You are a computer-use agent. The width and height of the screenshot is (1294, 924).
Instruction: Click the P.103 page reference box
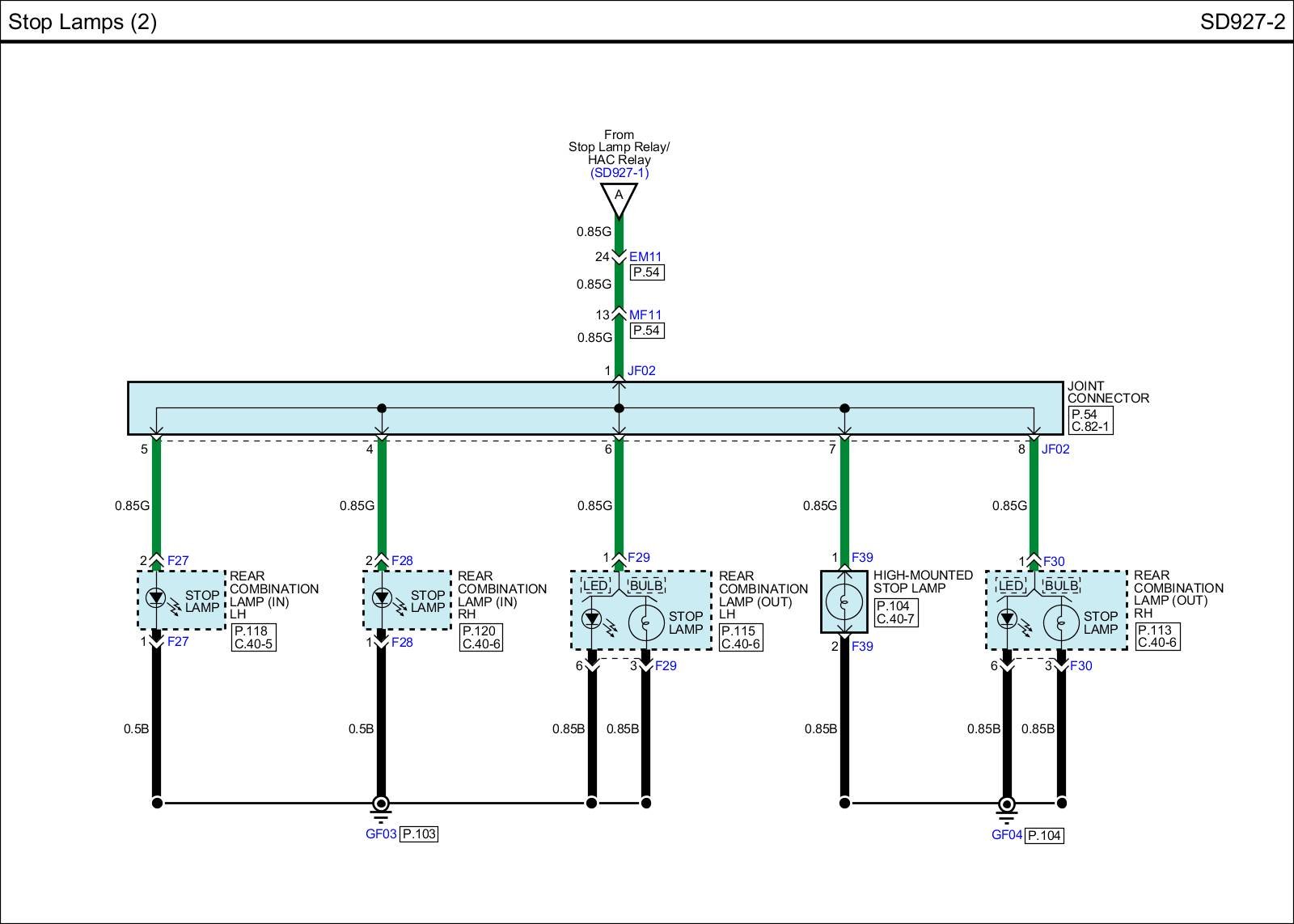[x=419, y=834]
